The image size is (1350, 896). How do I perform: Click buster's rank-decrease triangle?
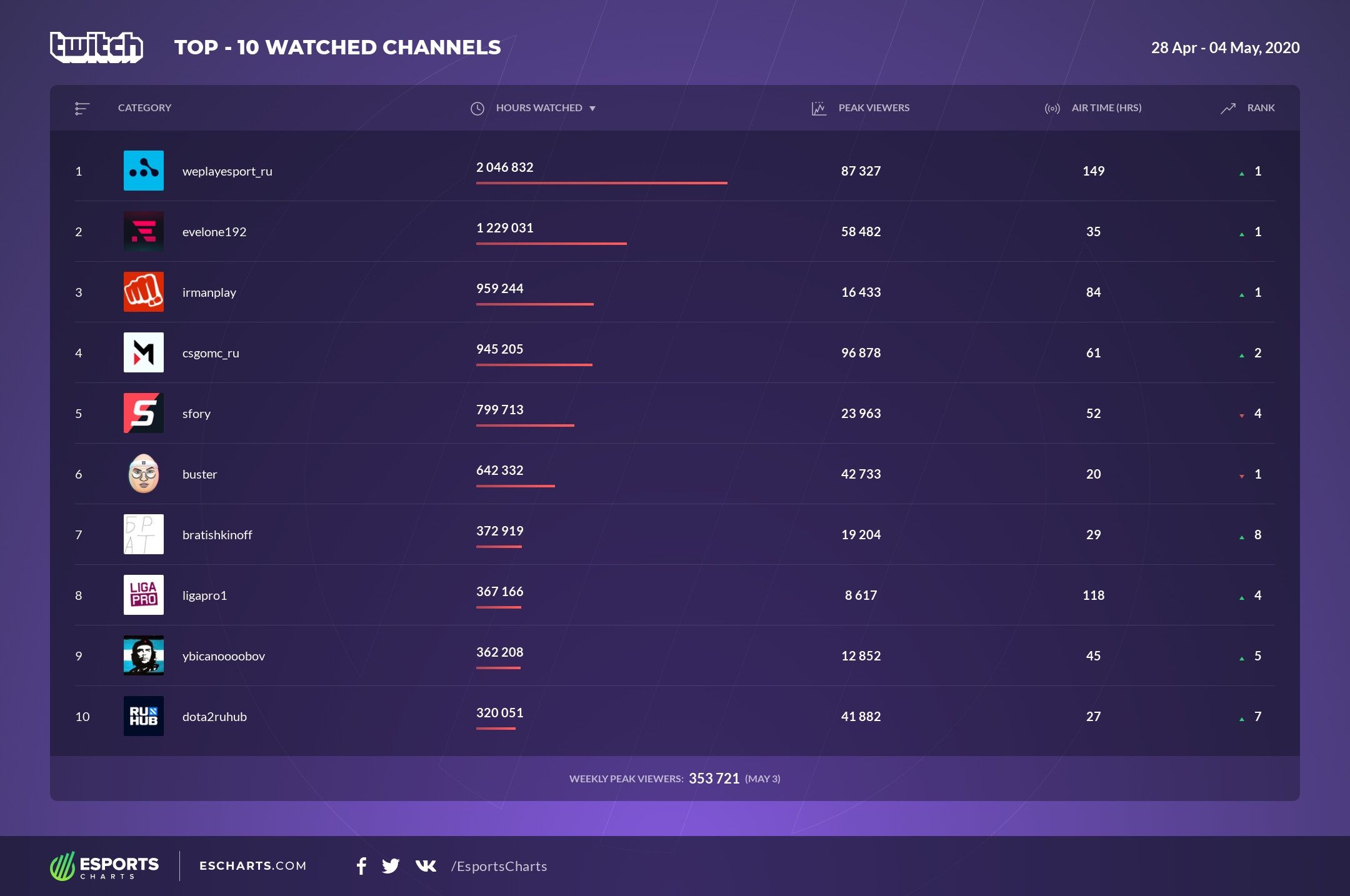tap(1241, 475)
